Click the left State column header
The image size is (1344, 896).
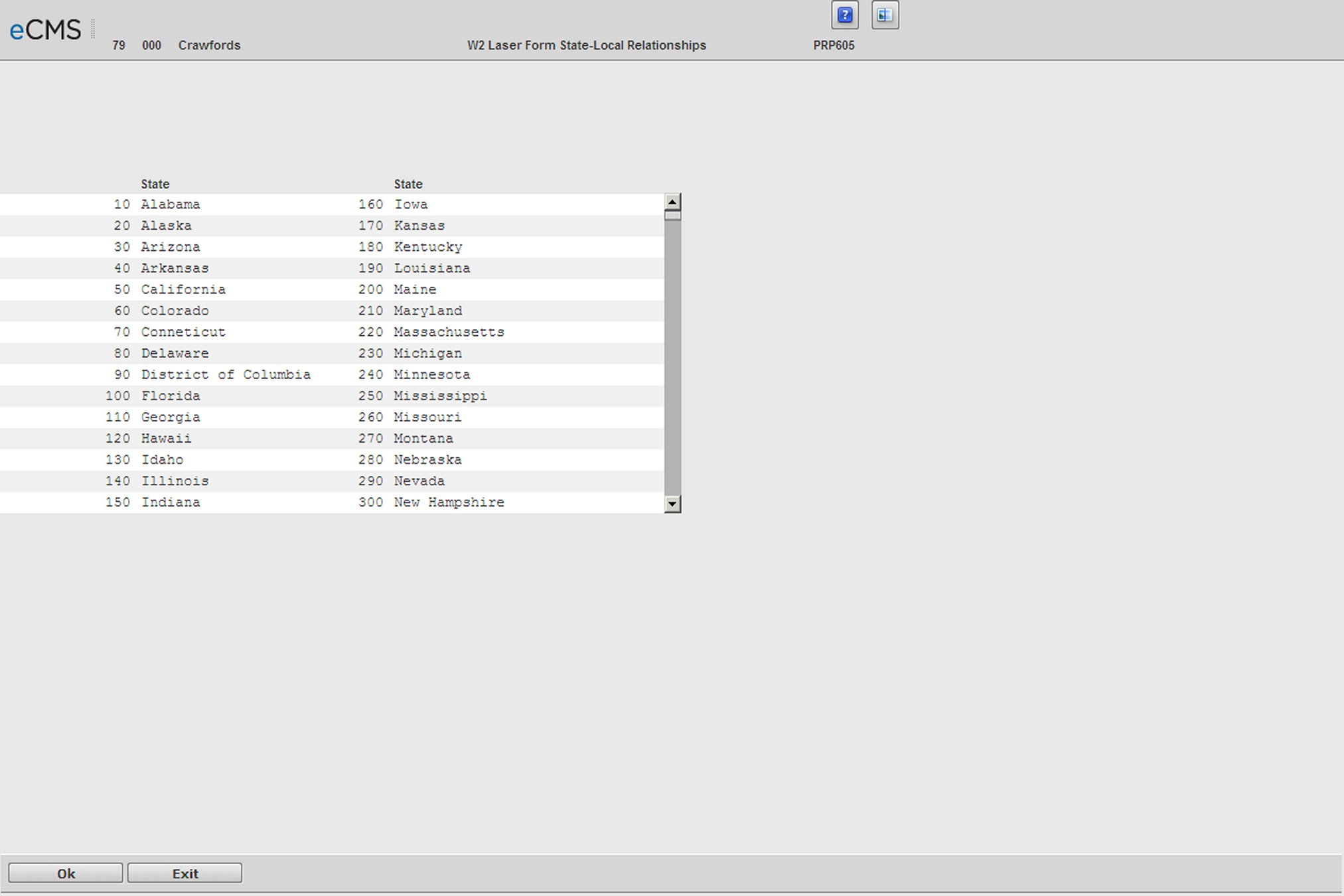pyautogui.click(x=155, y=184)
